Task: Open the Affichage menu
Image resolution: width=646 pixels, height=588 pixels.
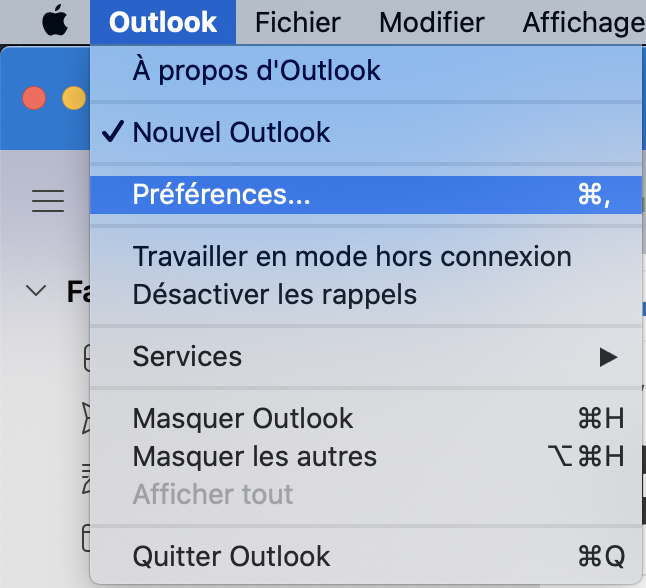Action: tap(584, 22)
